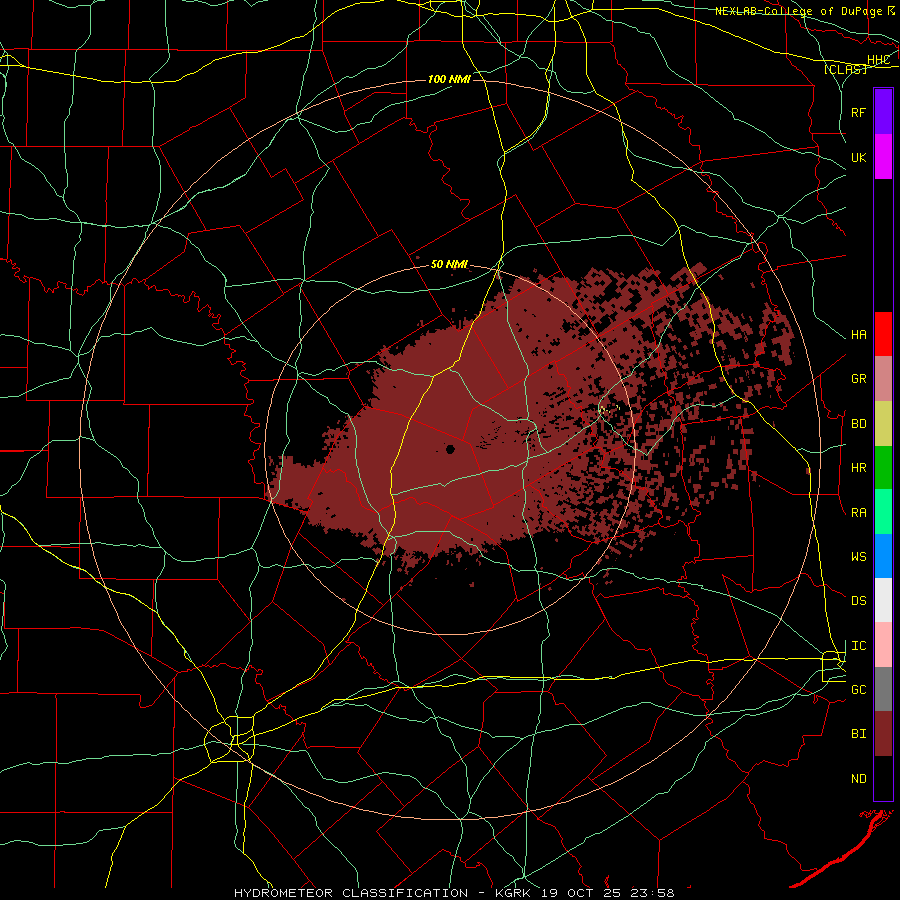The width and height of the screenshot is (900, 900).
Task: Click the RF purple legend swatch
Action: point(883,112)
